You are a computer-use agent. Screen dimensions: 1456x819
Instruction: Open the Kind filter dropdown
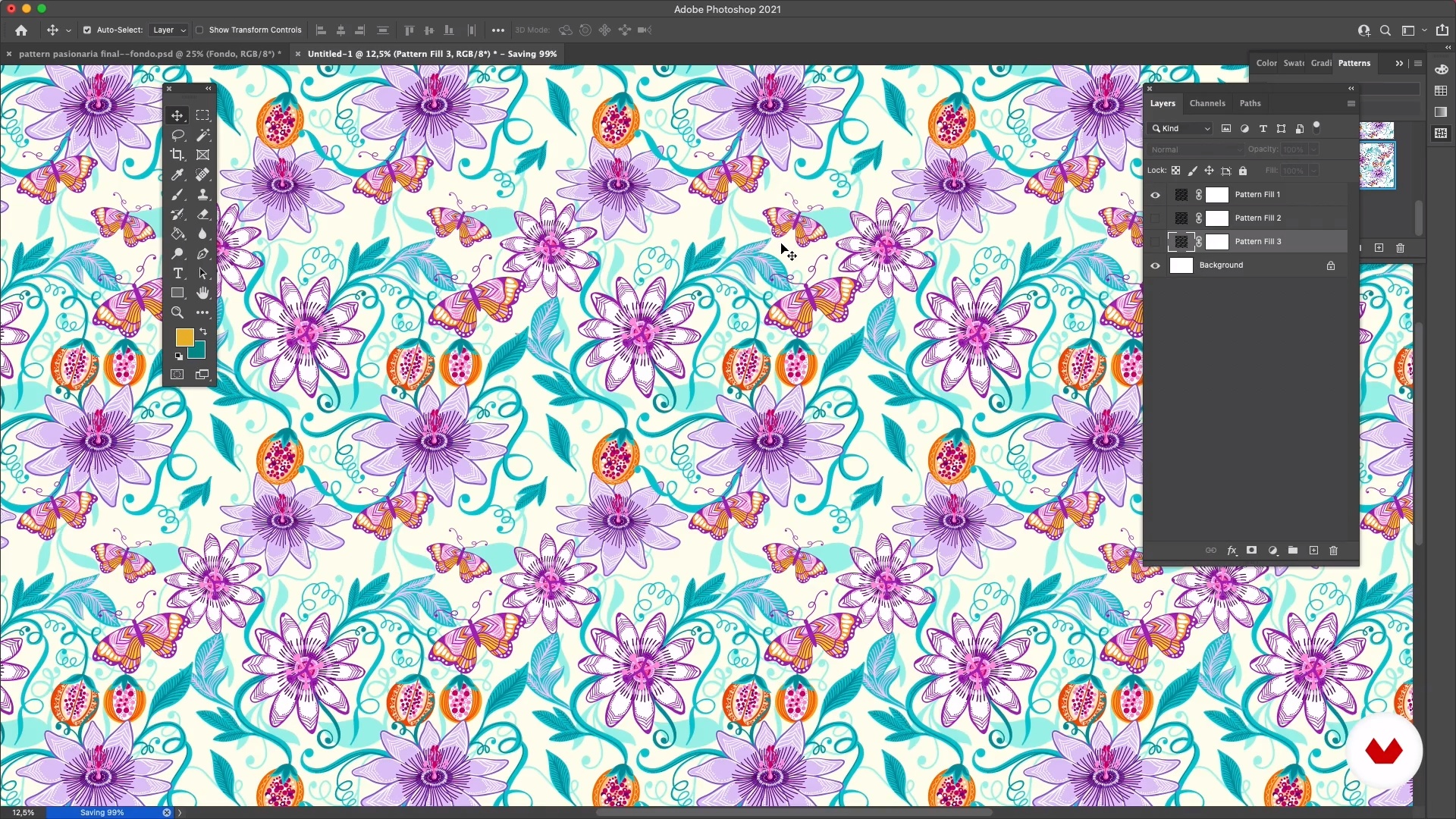tap(1181, 128)
